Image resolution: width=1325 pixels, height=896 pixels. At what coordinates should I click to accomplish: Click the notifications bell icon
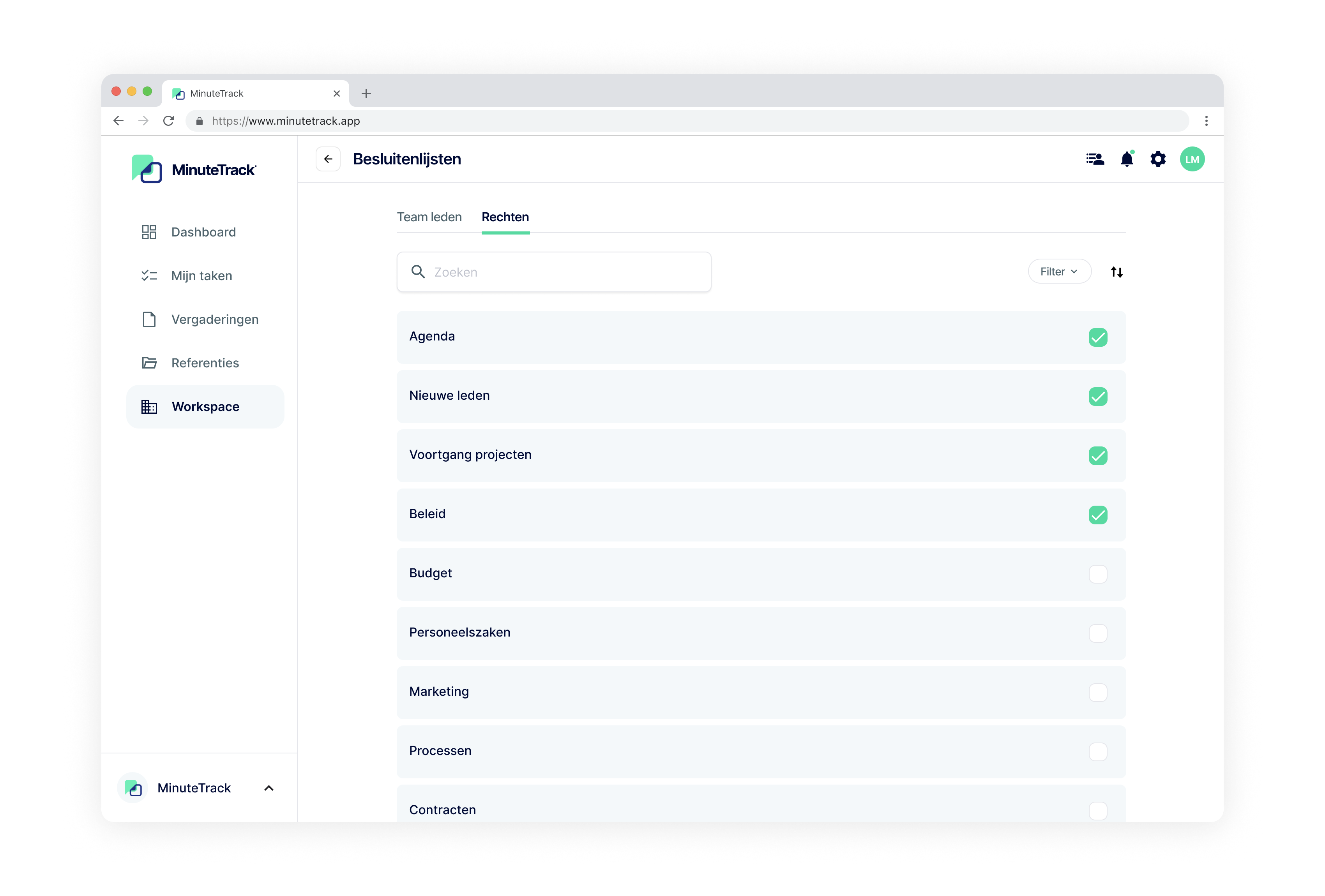click(1127, 159)
